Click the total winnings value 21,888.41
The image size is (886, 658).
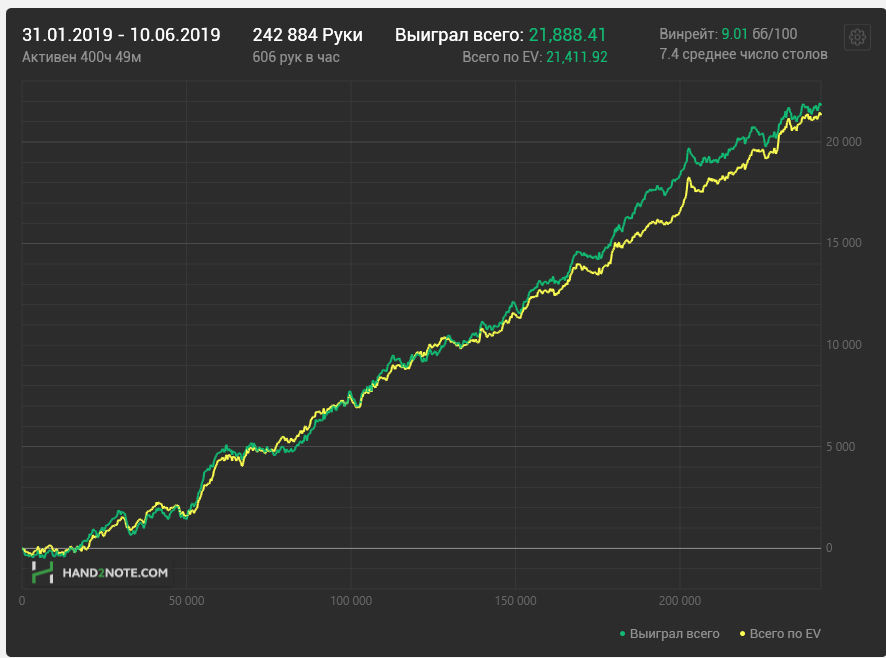click(x=567, y=35)
